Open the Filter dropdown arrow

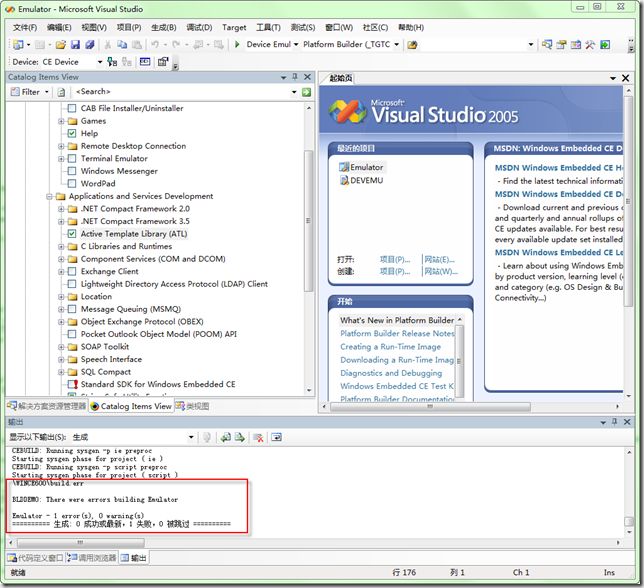[47, 92]
